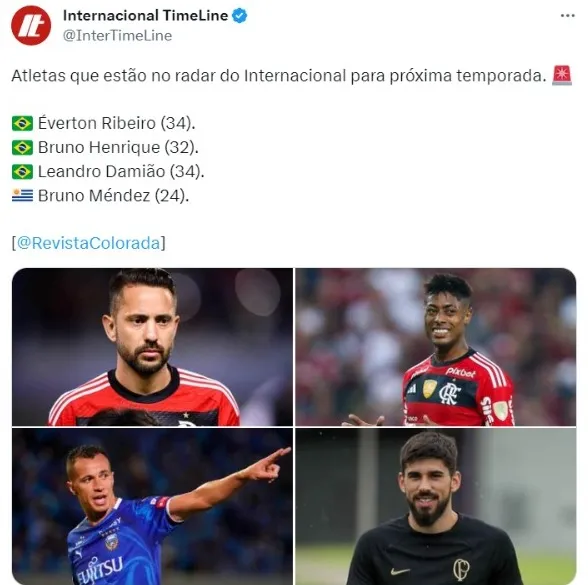The image size is (588, 585).
Task: Click the Uruguay flag beside Bruno Méndez
Action: coord(22,196)
